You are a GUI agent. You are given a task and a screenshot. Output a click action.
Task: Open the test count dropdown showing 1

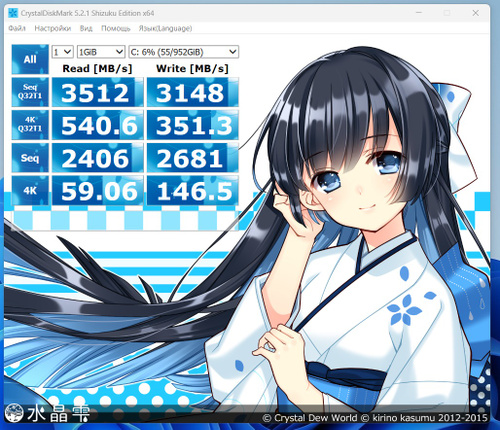[x=62, y=52]
